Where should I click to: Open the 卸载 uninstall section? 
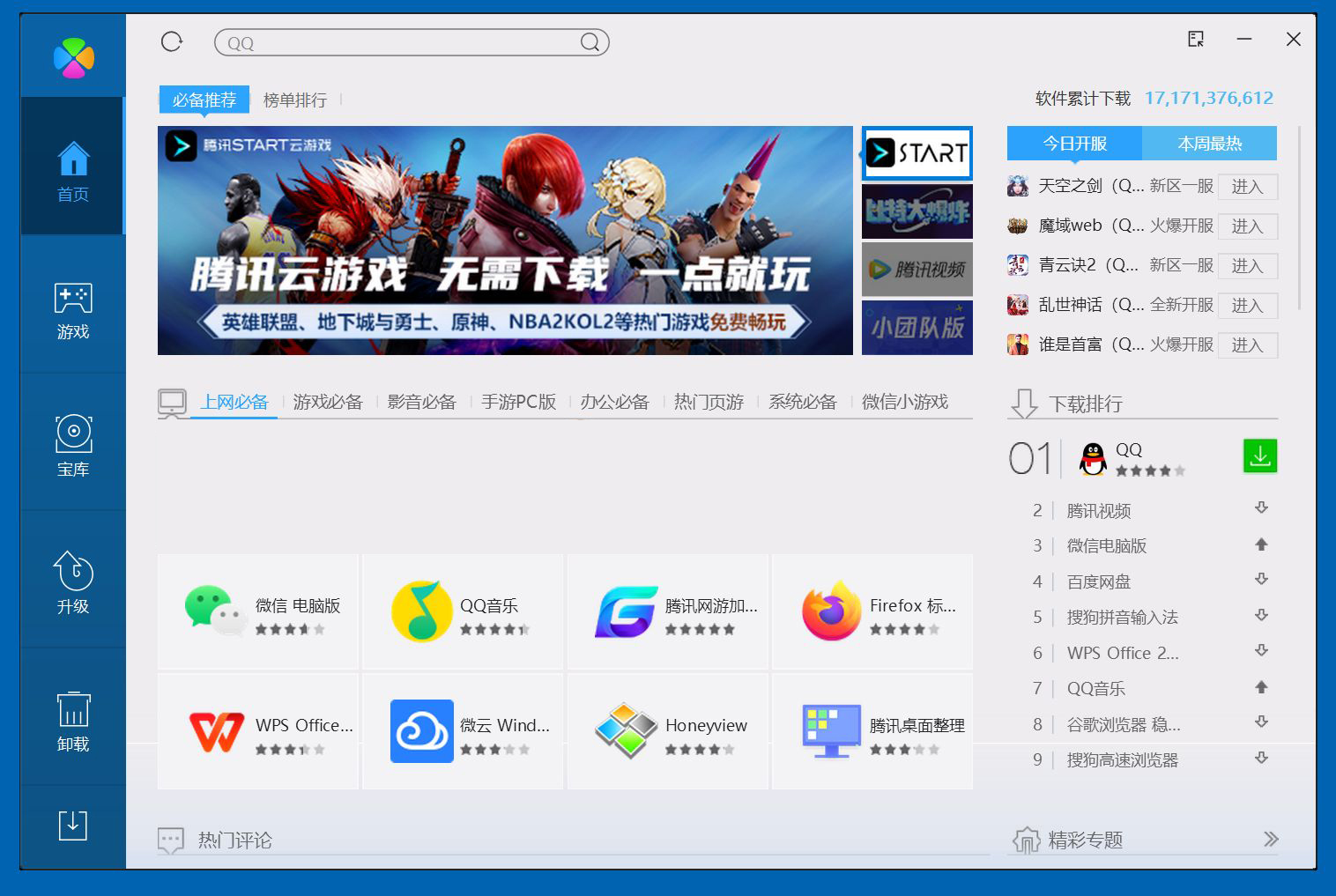73,720
